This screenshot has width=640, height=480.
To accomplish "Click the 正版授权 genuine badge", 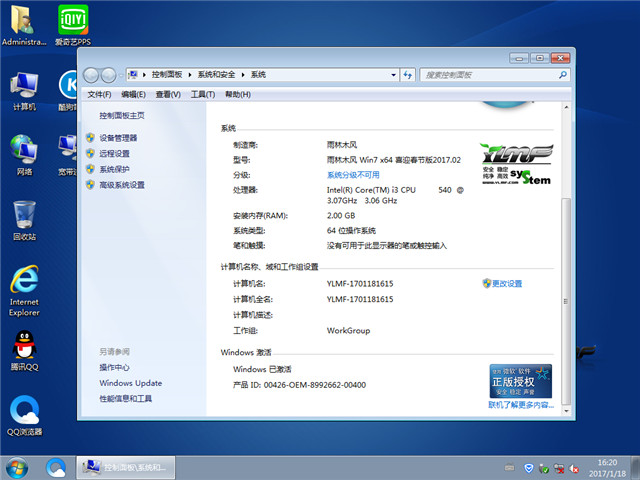I will tap(520, 381).
